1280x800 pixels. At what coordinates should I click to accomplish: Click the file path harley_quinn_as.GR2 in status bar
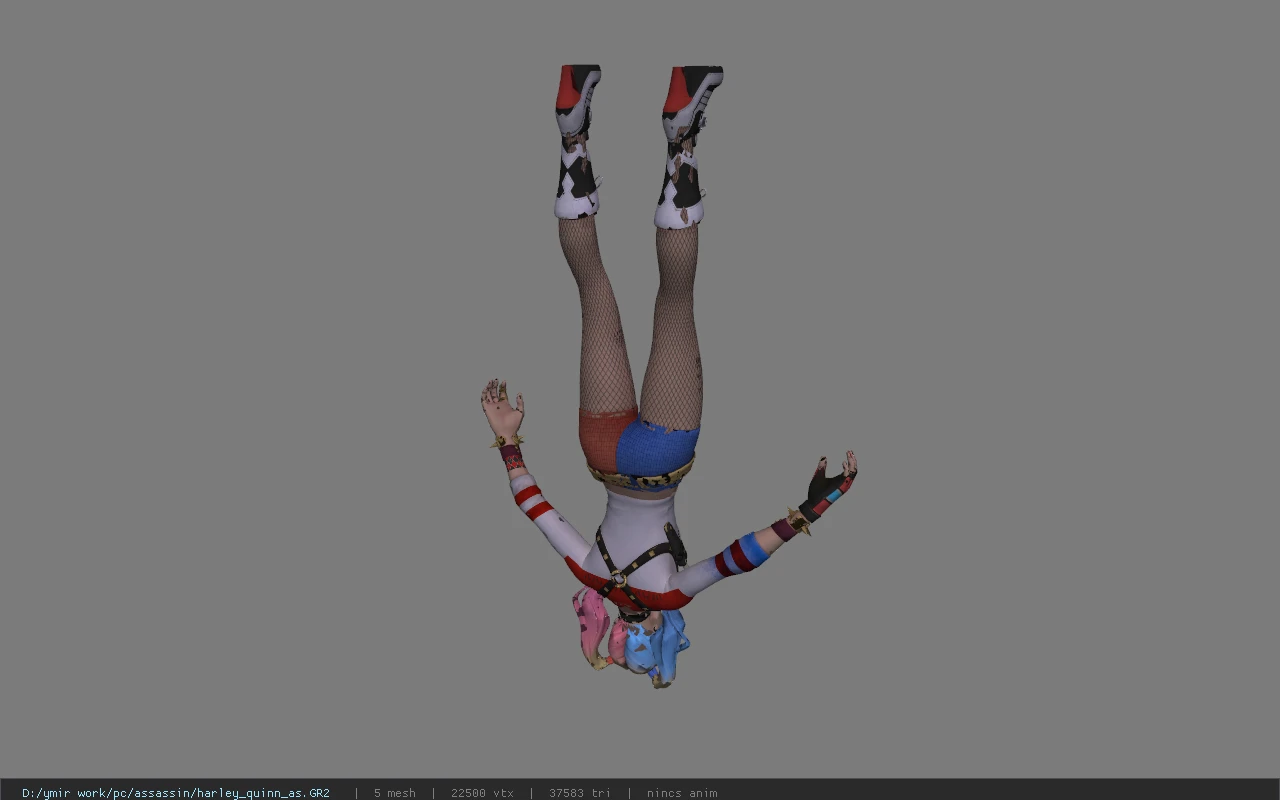click(176, 793)
